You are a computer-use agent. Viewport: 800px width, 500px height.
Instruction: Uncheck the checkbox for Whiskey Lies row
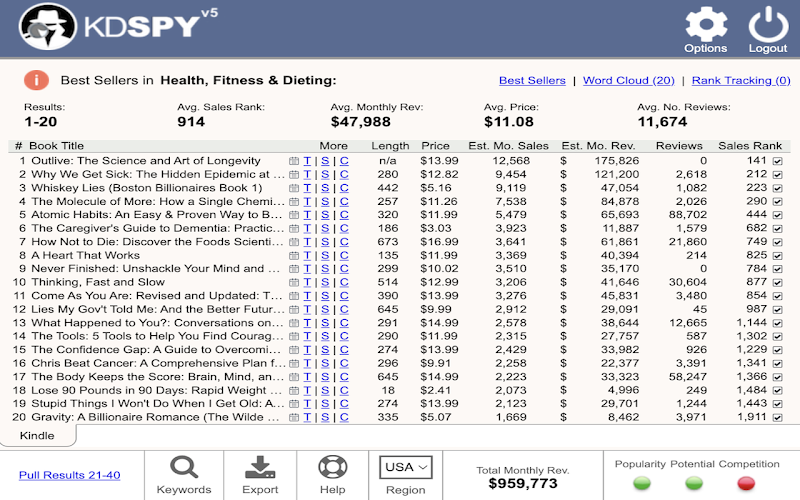(x=778, y=188)
